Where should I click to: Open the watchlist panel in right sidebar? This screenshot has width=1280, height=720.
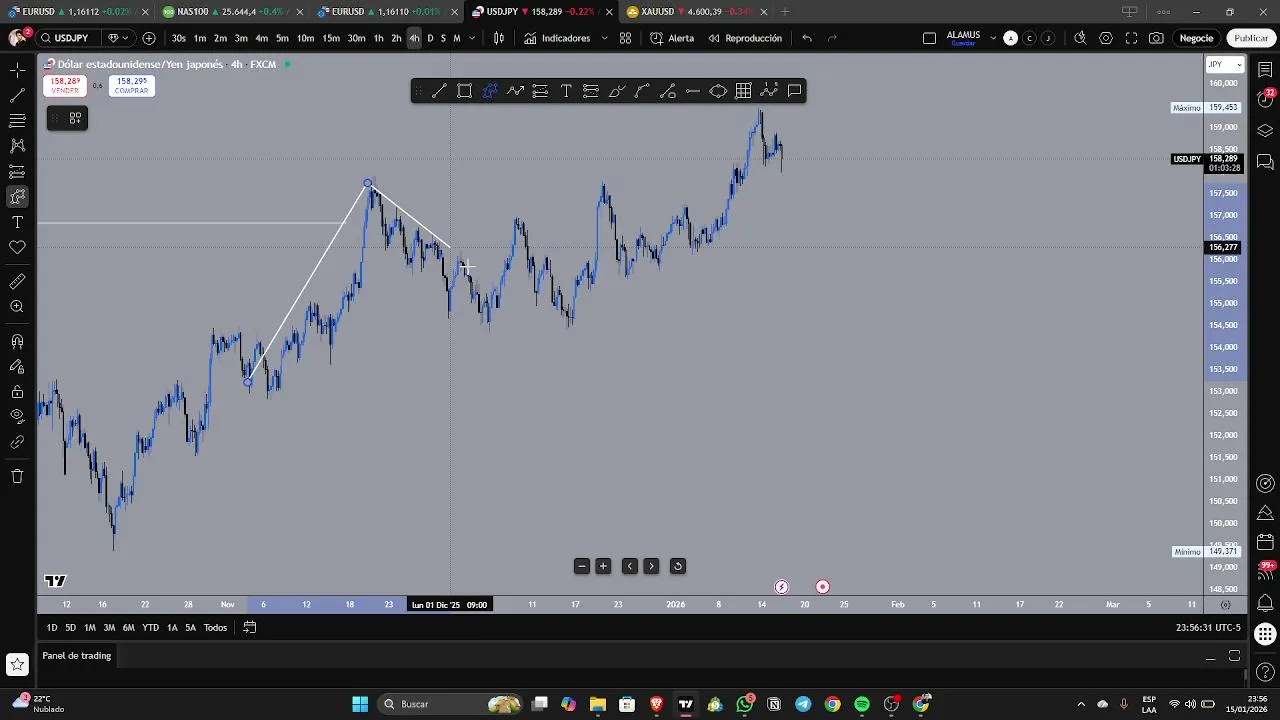(x=1265, y=70)
